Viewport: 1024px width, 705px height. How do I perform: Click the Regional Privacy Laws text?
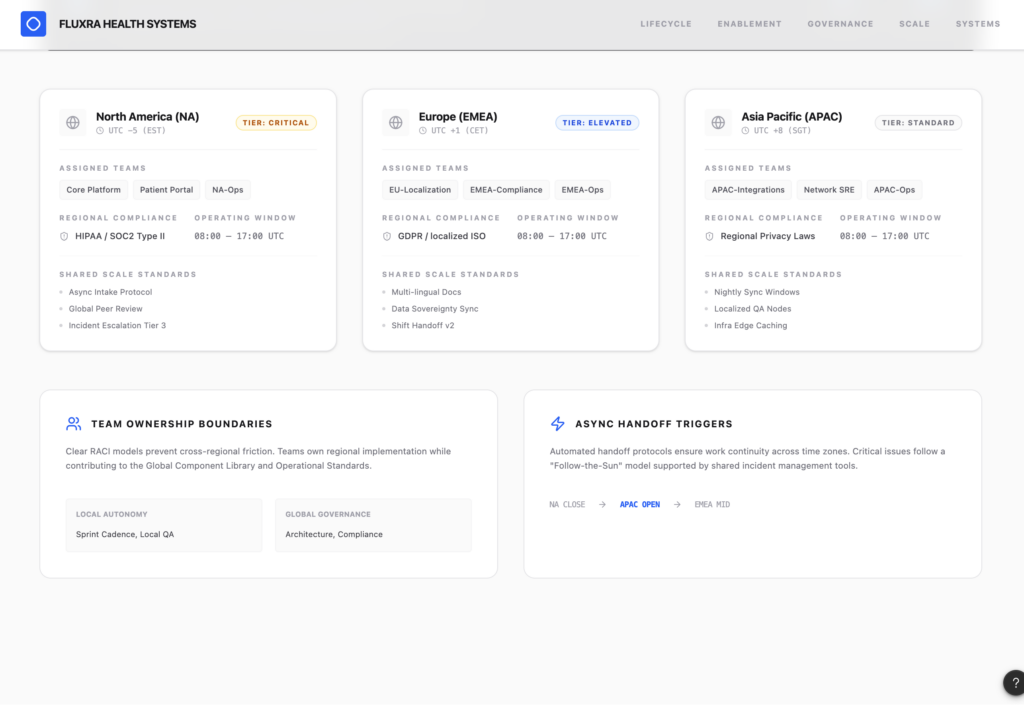click(x=768, y=236)
